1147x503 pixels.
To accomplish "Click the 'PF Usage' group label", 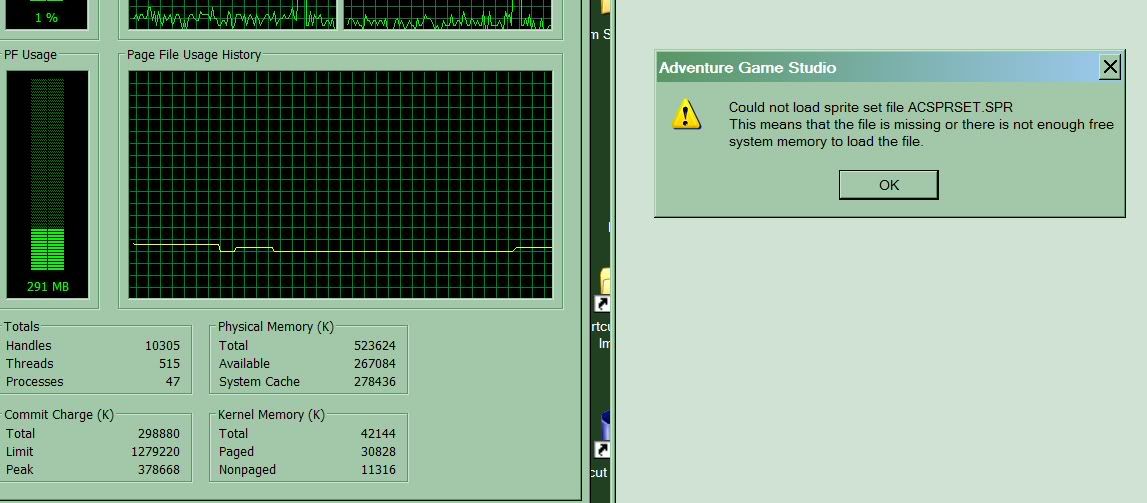I will pos(30,55).
